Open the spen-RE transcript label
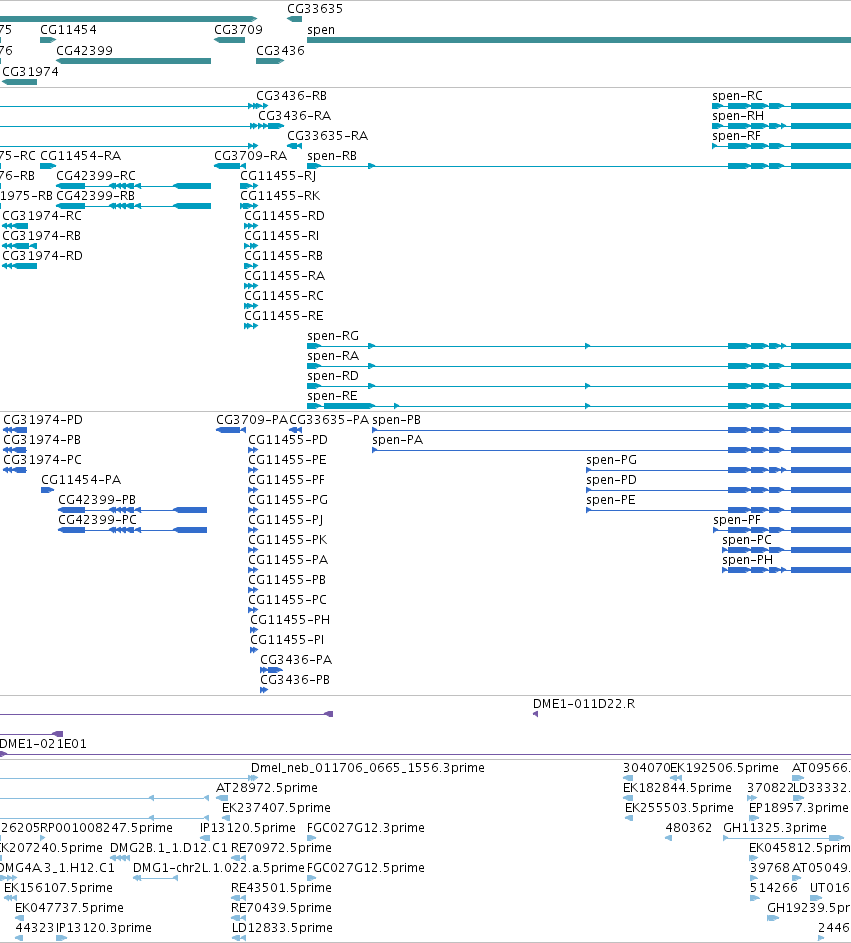 coord(332,396)
